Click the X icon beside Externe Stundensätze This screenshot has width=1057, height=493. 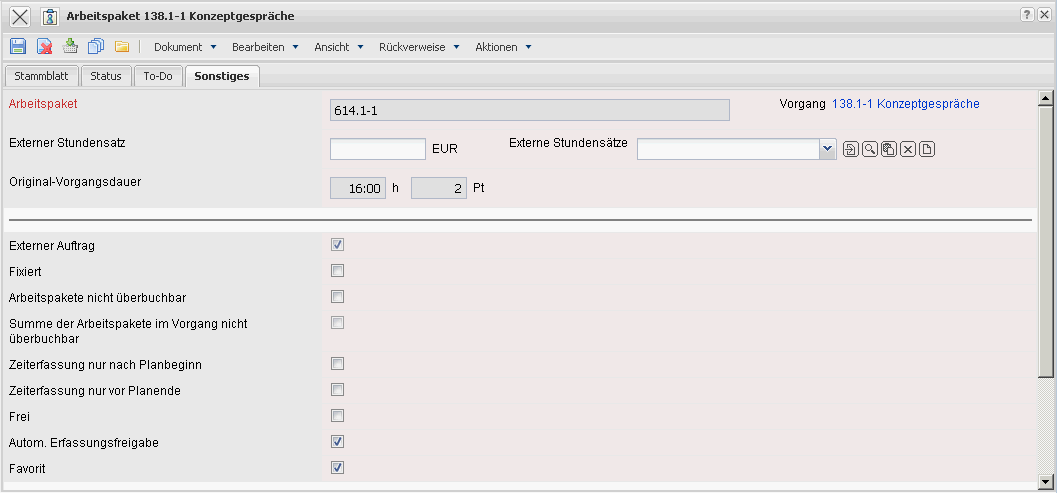point(908,149)
